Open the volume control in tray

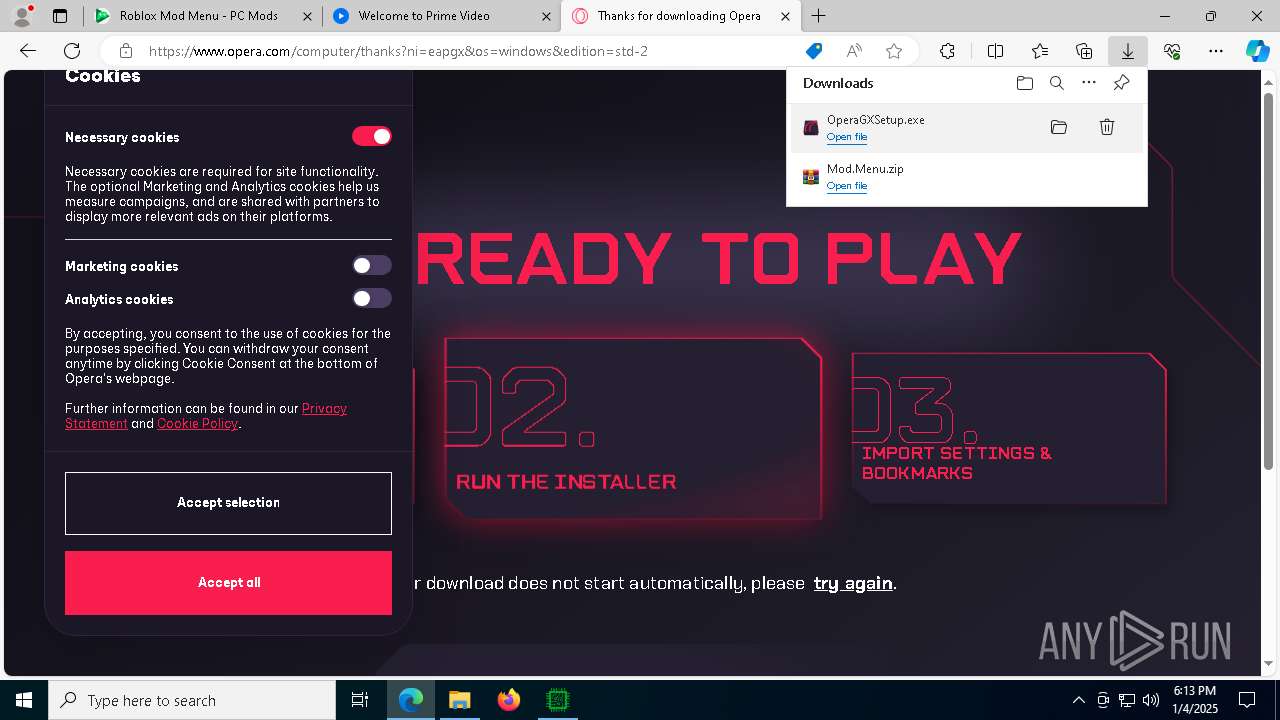1151,700
